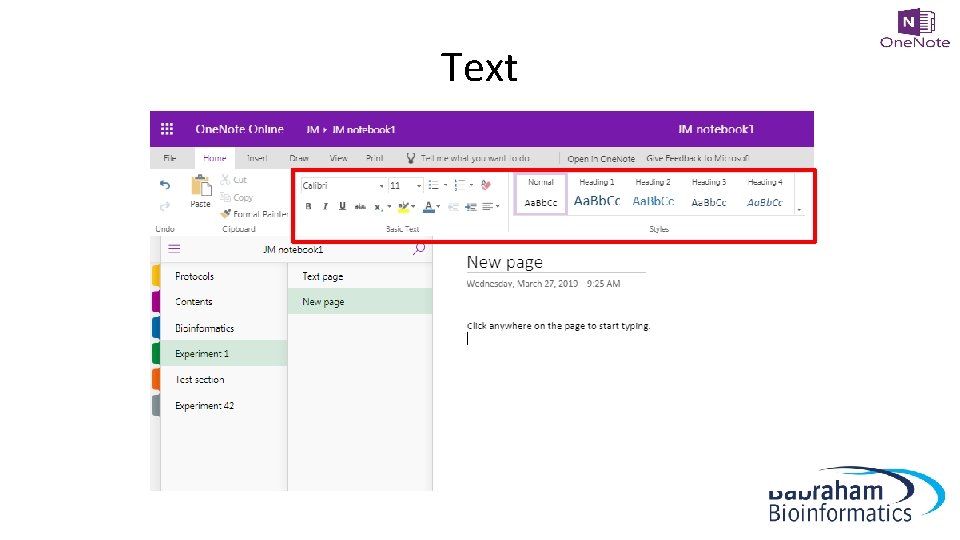This screenshot has width=960, height=540.
Task: Click the Tell me what you want field
Action: coord(475,158)
